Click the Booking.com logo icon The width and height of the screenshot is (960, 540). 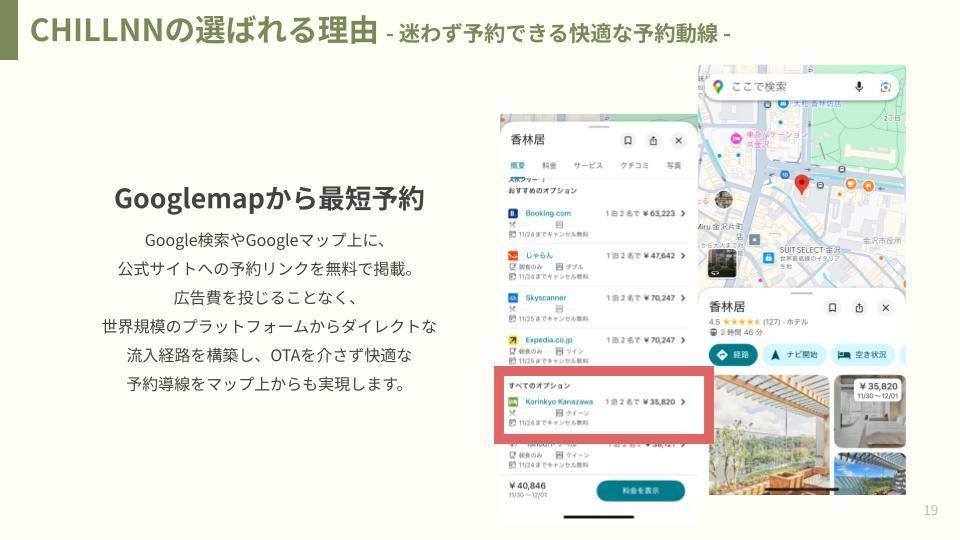tap(513, 213)
